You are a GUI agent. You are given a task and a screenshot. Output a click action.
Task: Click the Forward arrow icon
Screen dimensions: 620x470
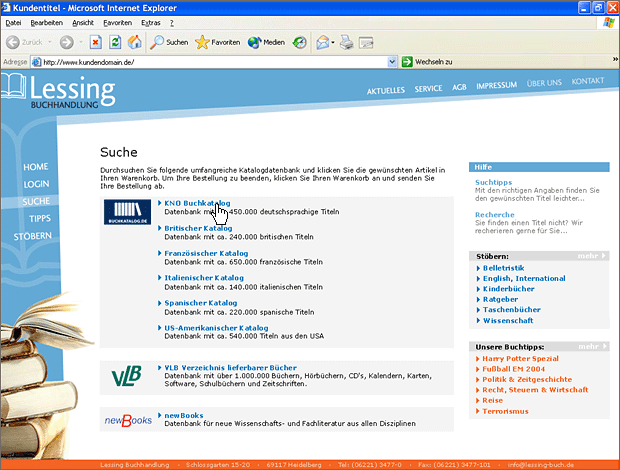66,42
